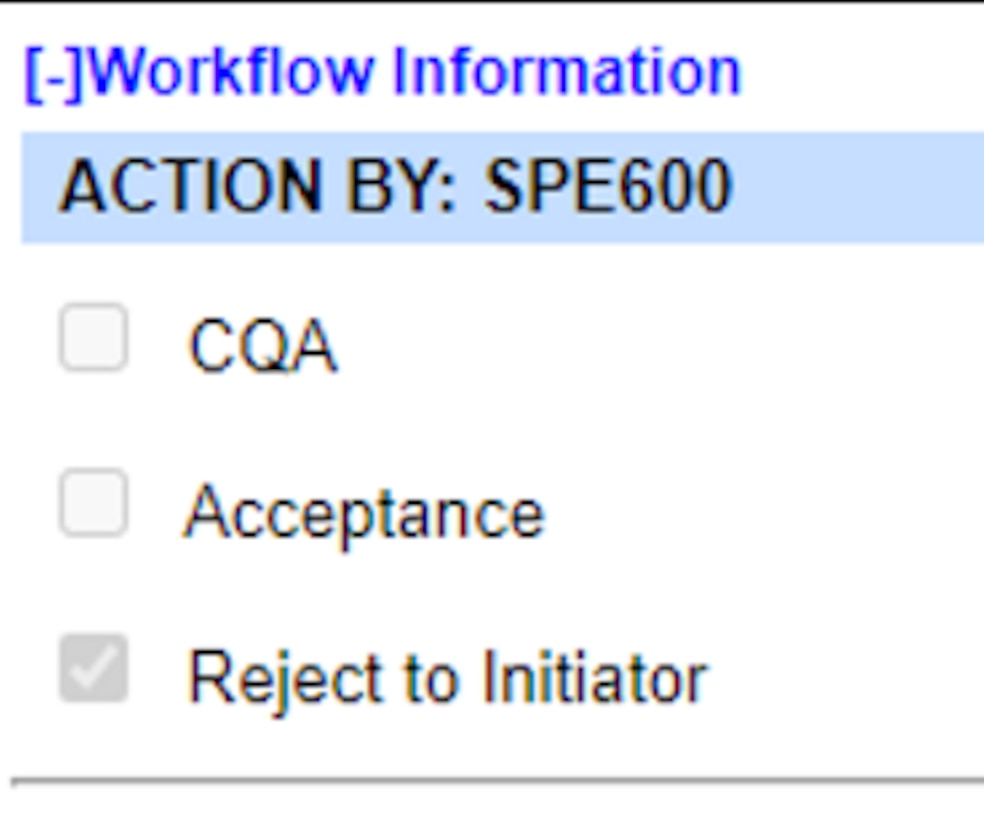Click the [-] collapse toggle

point(56,74)
